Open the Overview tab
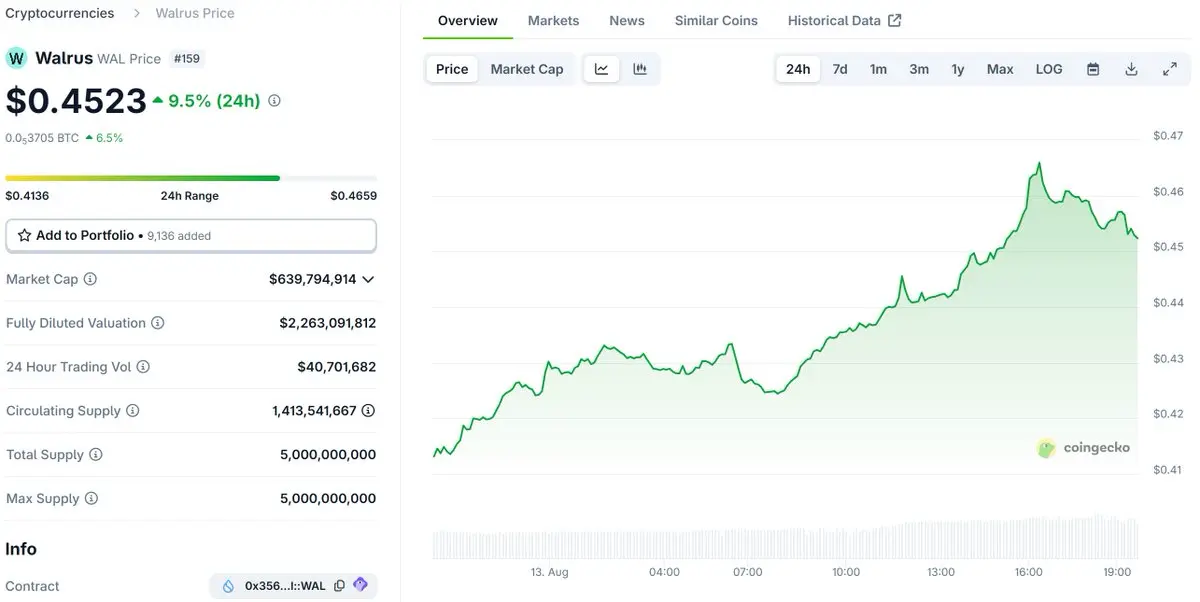1200x602 pixels. 468,20
